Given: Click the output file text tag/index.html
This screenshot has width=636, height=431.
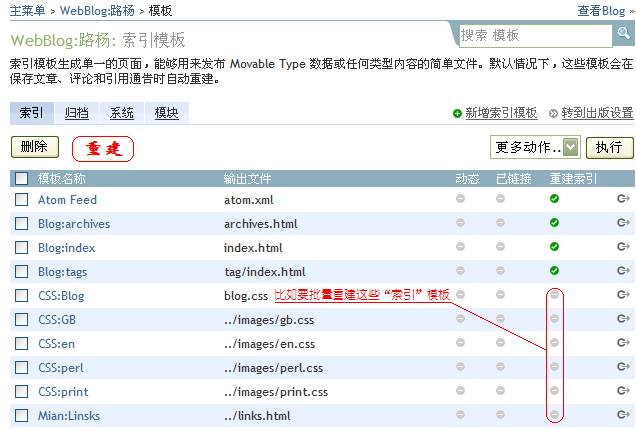Looking at the screenshot, I should click(x=265, y=272).
